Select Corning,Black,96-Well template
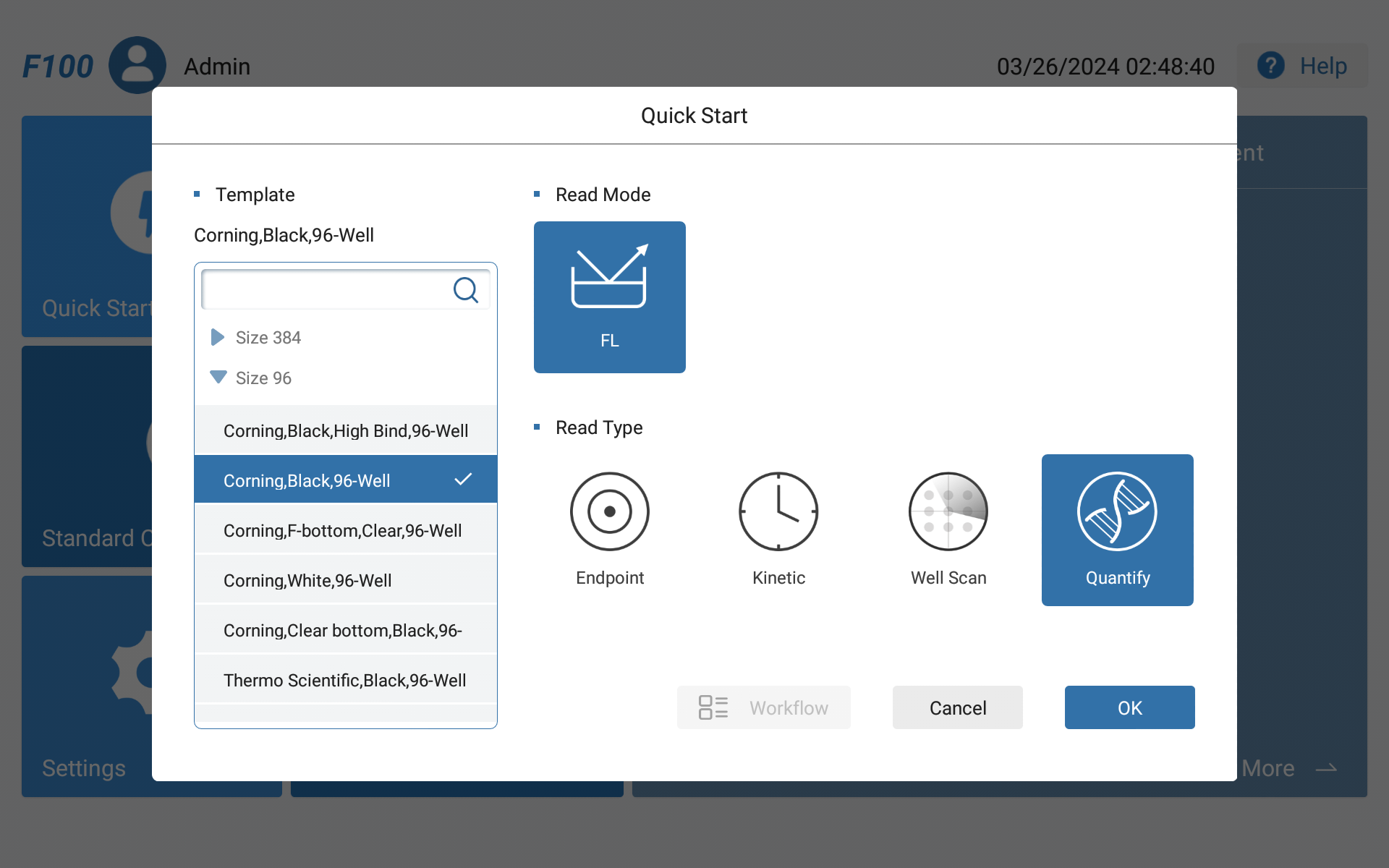 pos(346,480)
